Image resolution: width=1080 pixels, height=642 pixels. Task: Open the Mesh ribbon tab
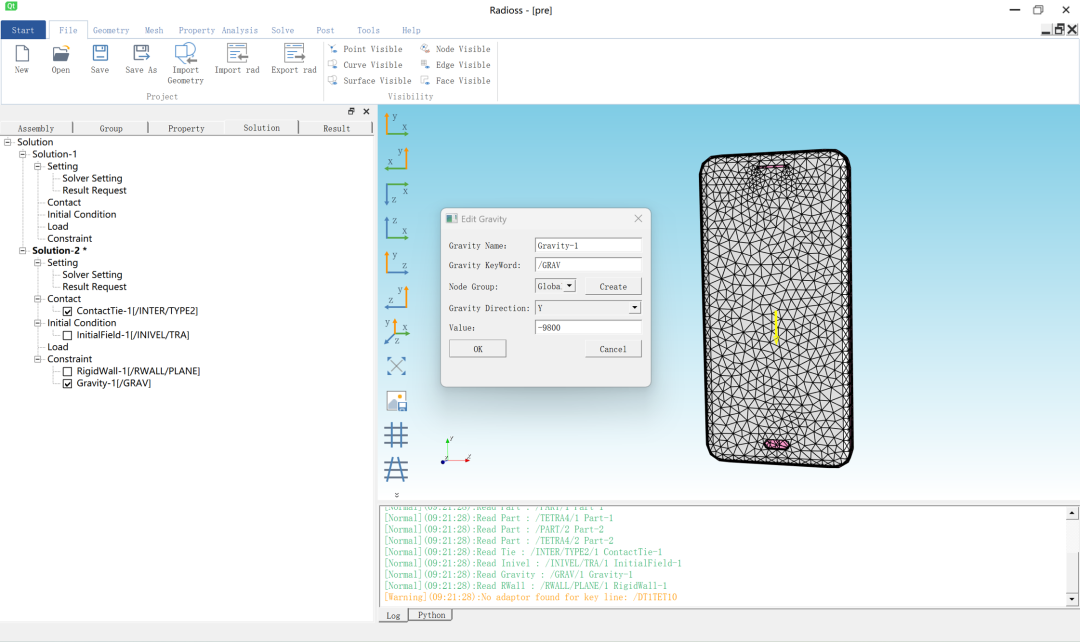click(154, 30)
